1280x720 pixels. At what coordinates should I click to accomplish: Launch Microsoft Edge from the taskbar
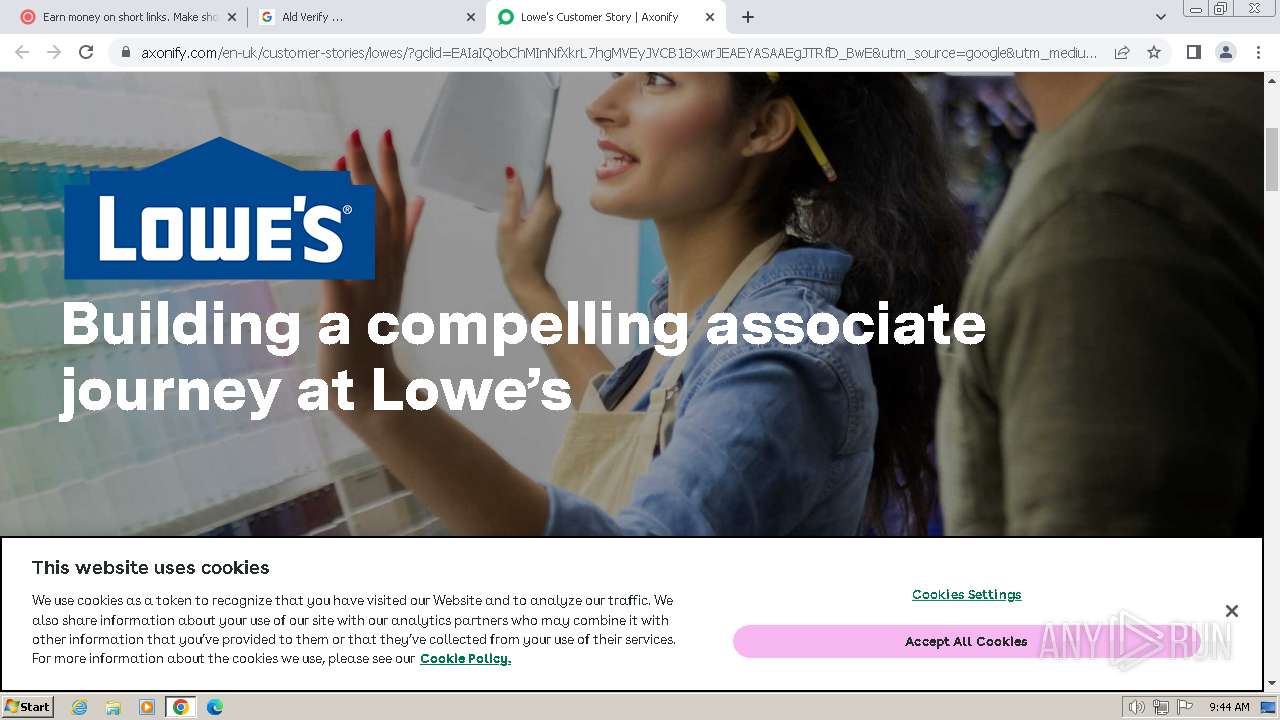214,707
